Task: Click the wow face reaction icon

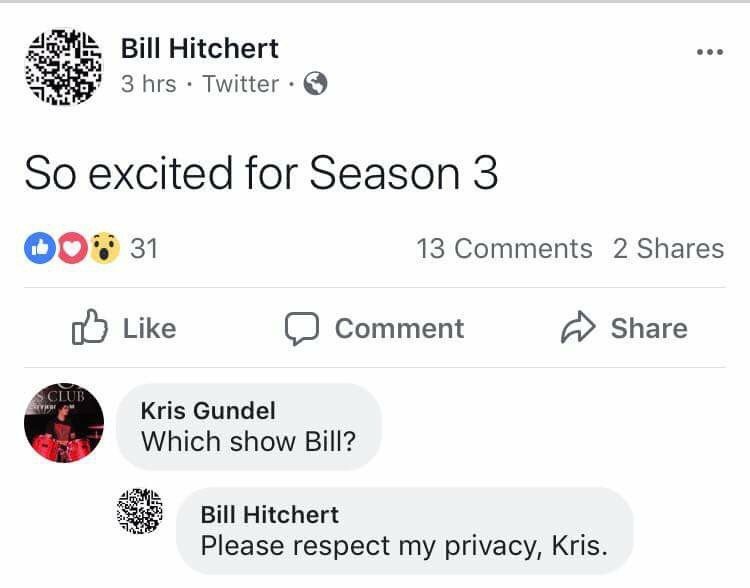Action: [x=103, y=248]
